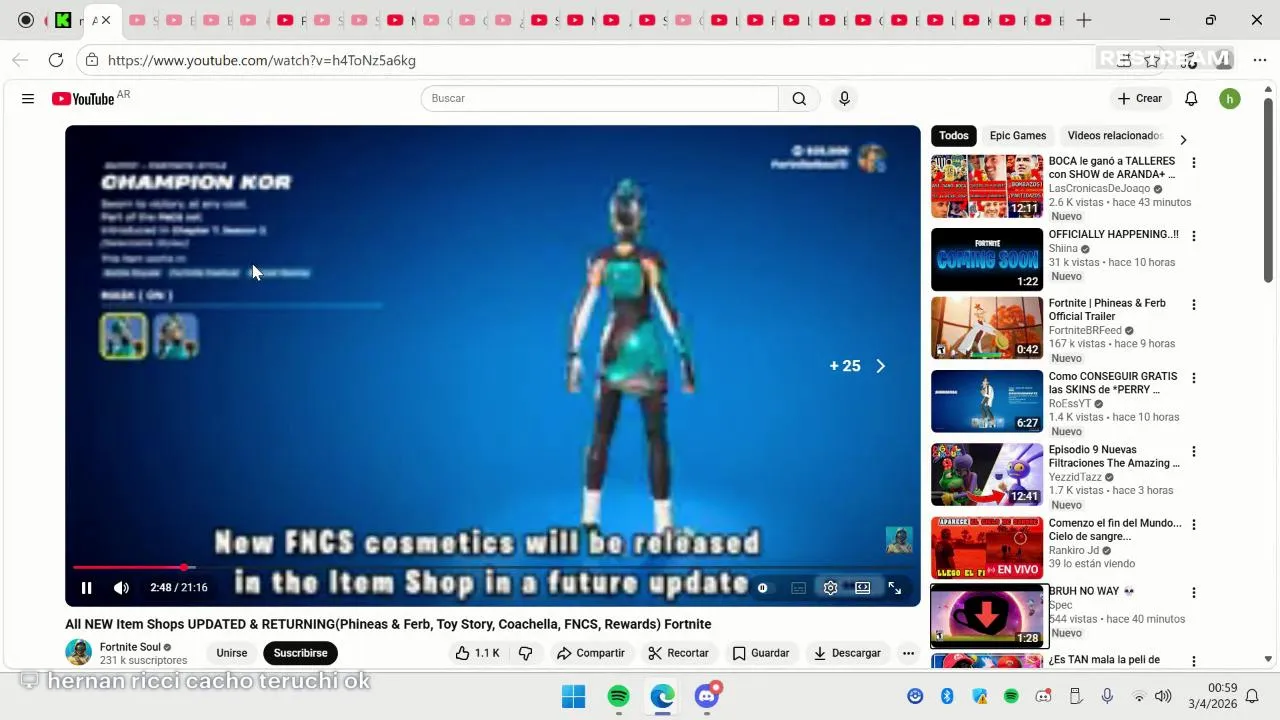
Task: Pause the video with the pause button
Action: pyautogui.click(x=86, y=588)
